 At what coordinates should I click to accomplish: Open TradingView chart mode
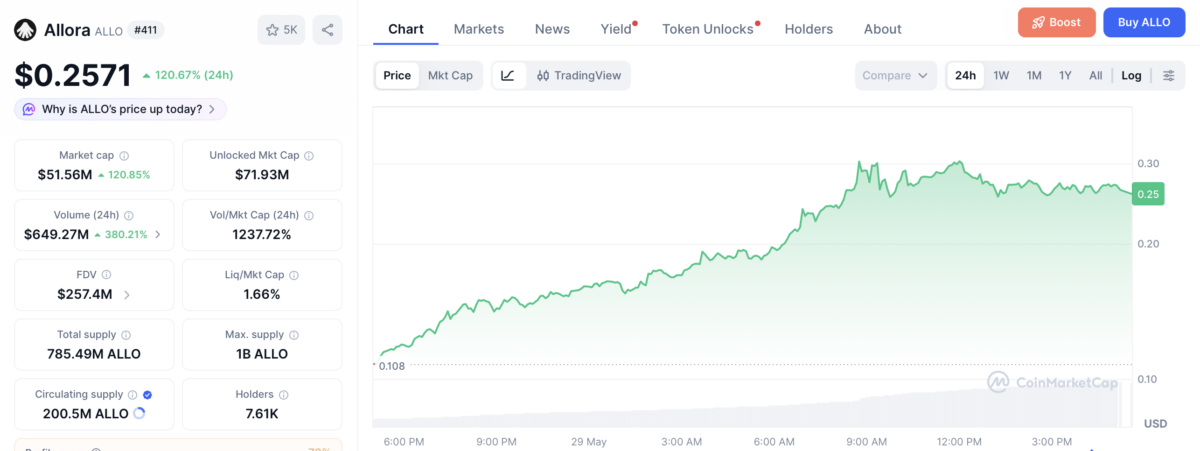578,75
